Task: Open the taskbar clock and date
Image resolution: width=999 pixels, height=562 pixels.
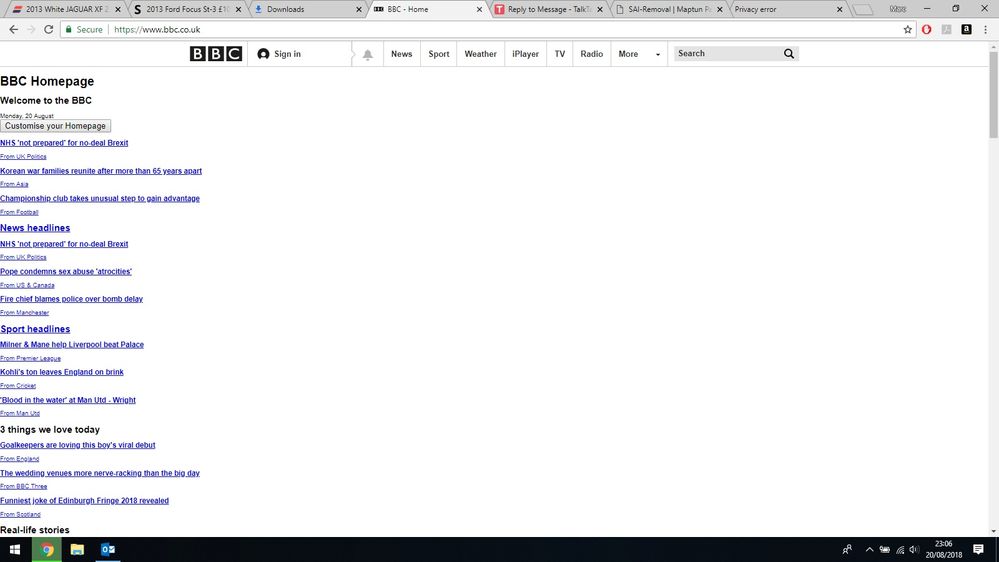Action: click(x=944, y=549)
